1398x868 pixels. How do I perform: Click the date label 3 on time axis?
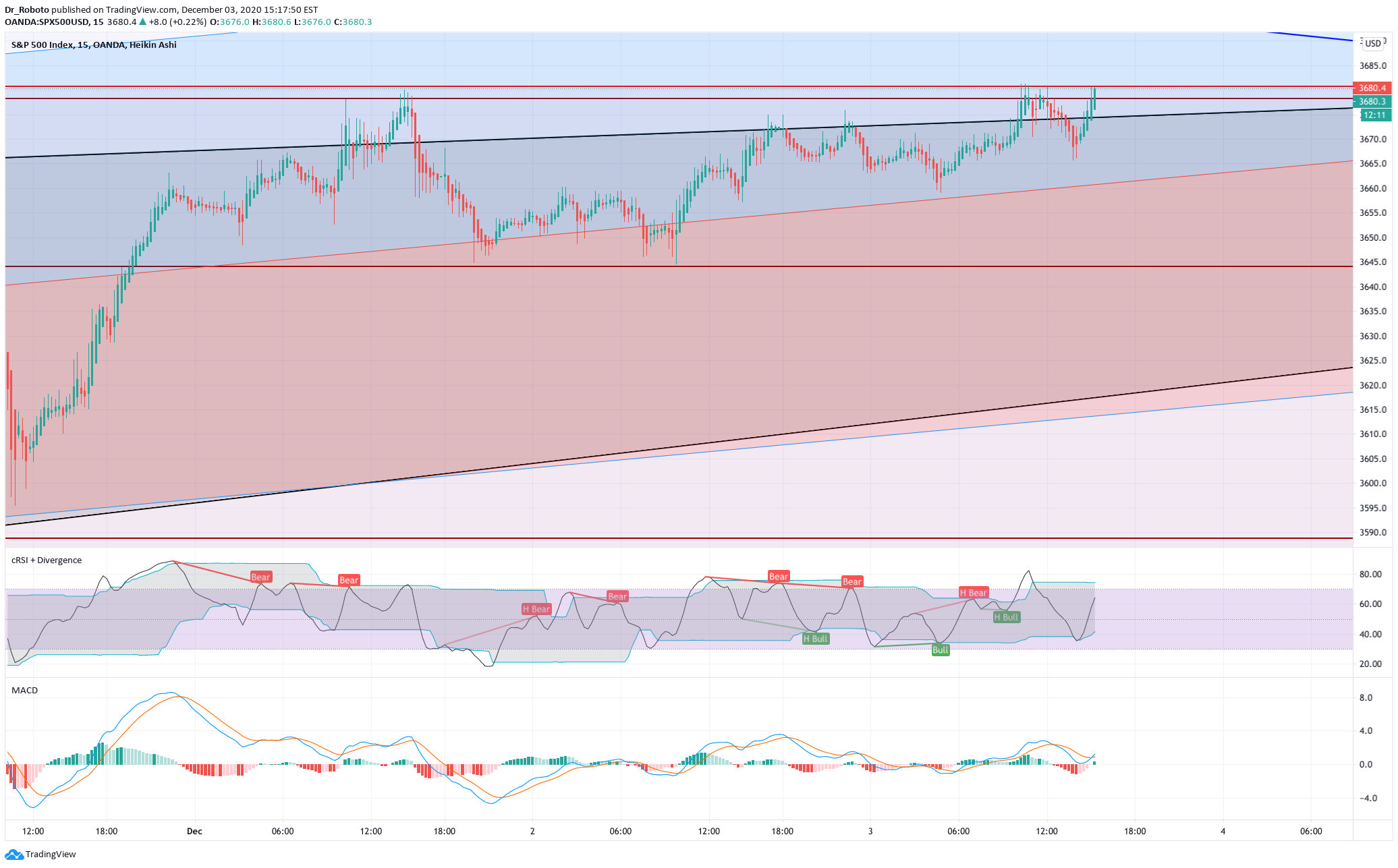point(870,832)
